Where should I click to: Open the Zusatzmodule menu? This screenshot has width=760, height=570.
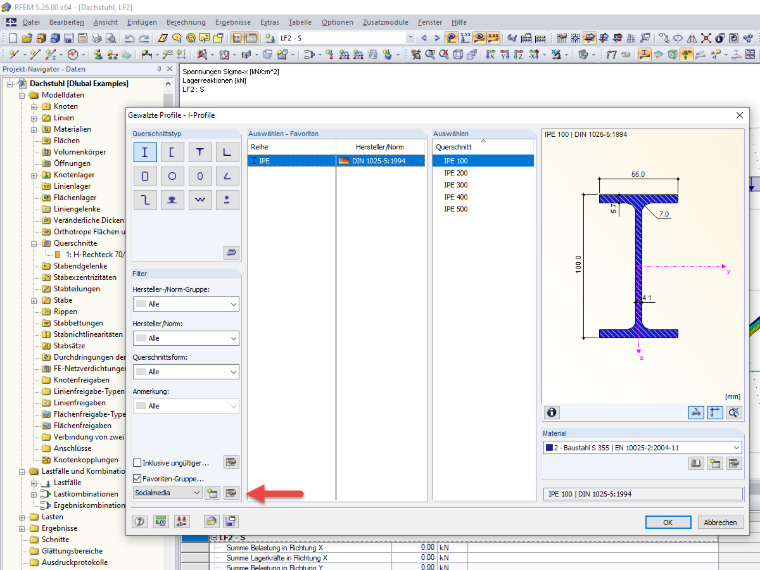[385, 22]
